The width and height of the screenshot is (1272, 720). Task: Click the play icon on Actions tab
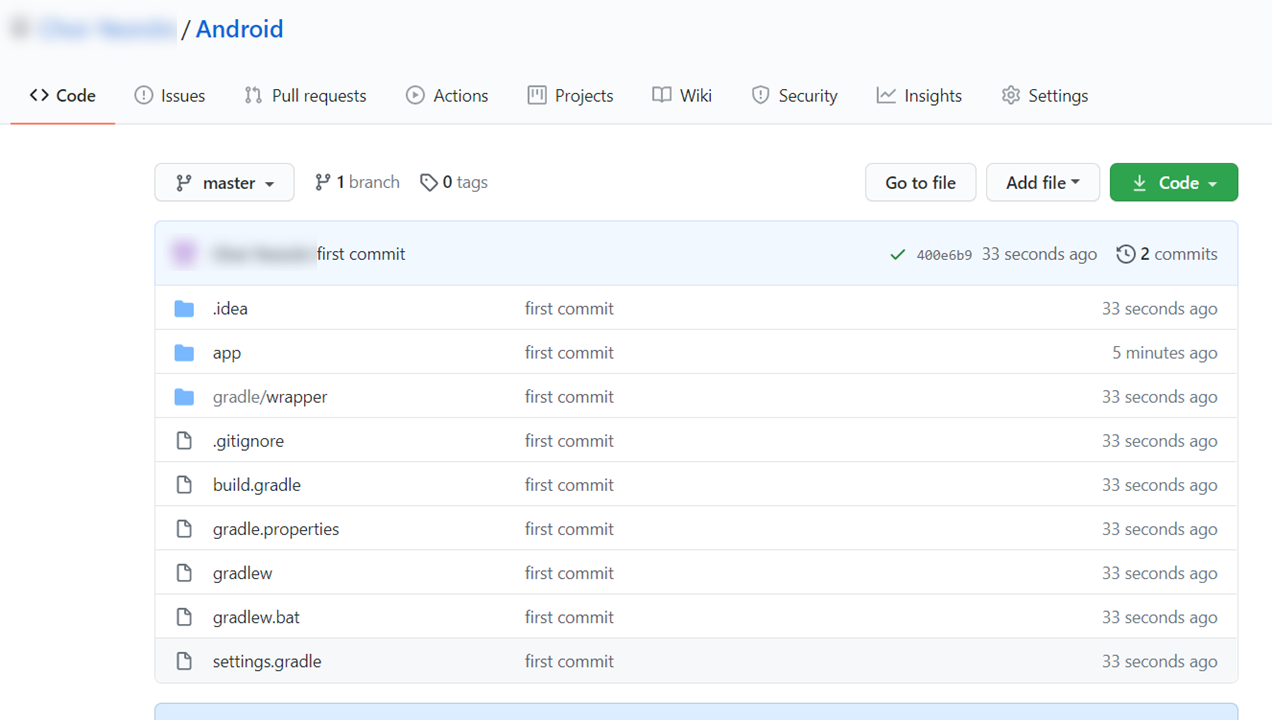415,96
